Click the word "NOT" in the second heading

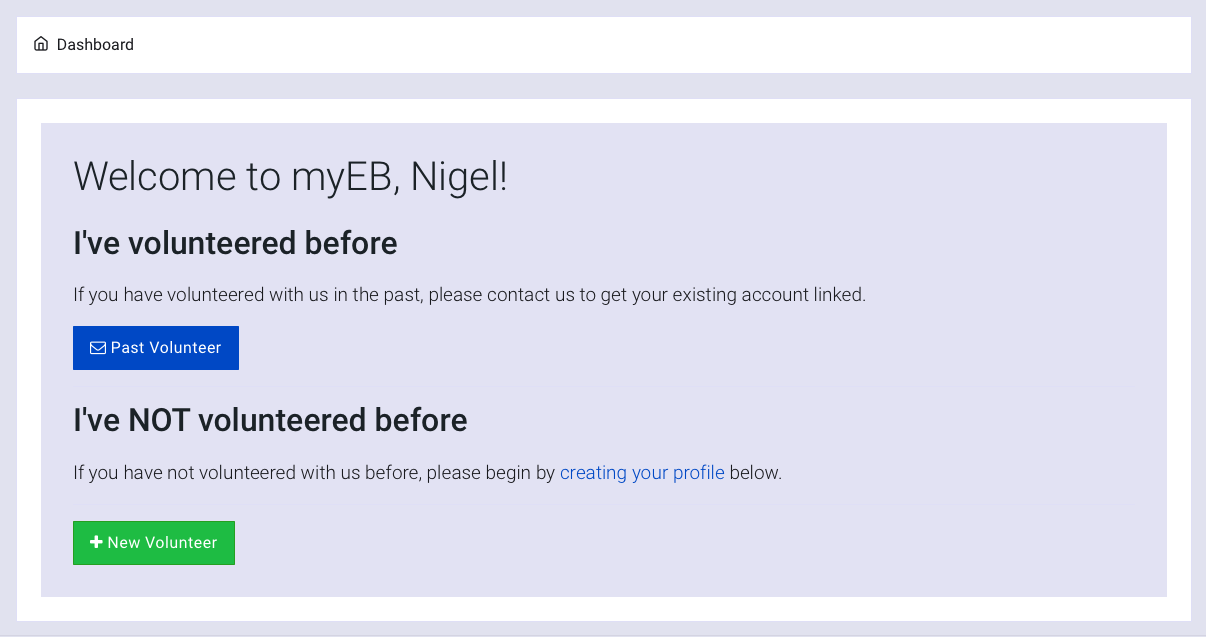click(159, 420)
